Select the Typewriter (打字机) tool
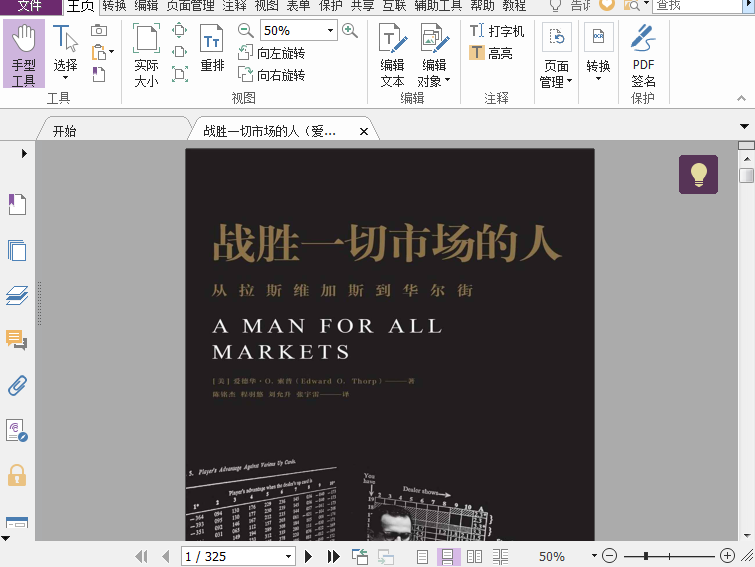 tap(496, 31)
